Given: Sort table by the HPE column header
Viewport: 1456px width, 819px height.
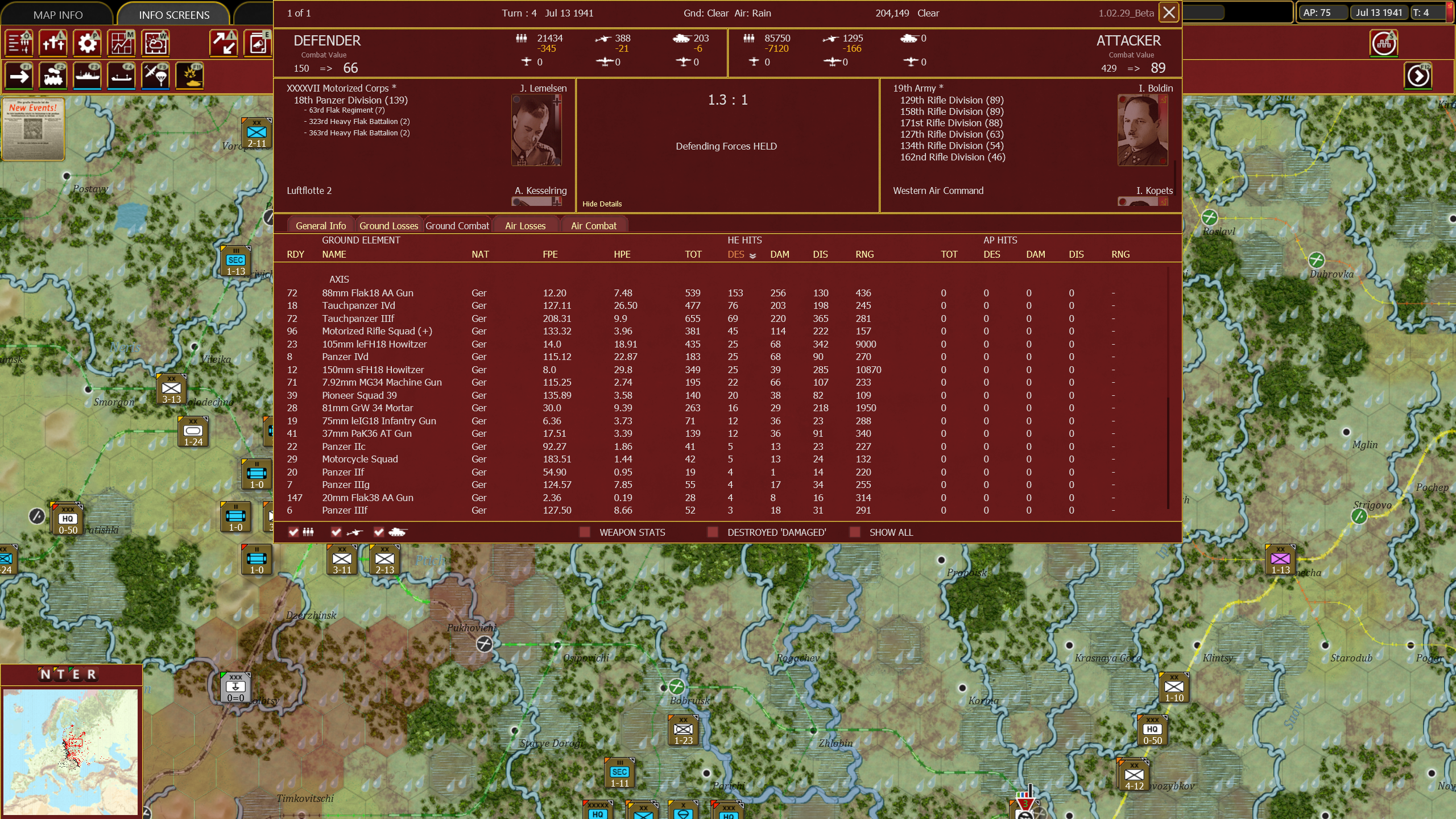Looking at the screenshot, I should pyautogui.click(x=622, y=254).
